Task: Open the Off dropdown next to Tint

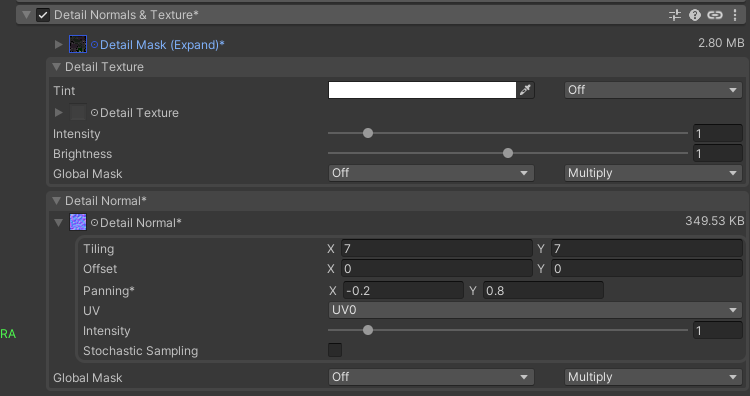Action: 653,90
